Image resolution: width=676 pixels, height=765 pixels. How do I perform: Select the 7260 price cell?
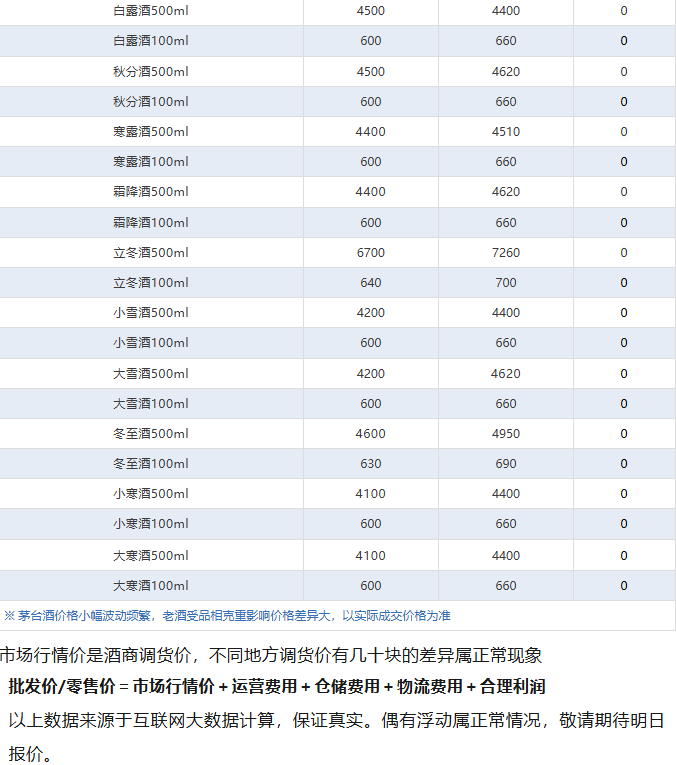click(x=505, y=253)
